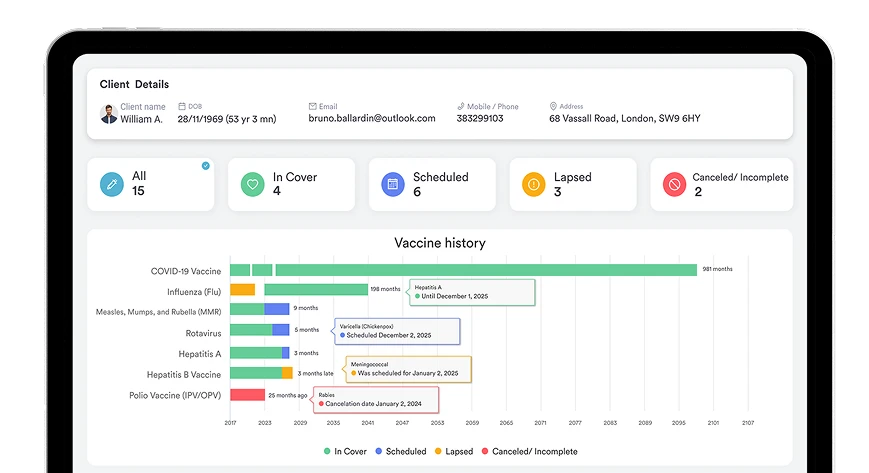Toggle Scheduled series in chart legend
869x473 pixels.
point(400,451)
